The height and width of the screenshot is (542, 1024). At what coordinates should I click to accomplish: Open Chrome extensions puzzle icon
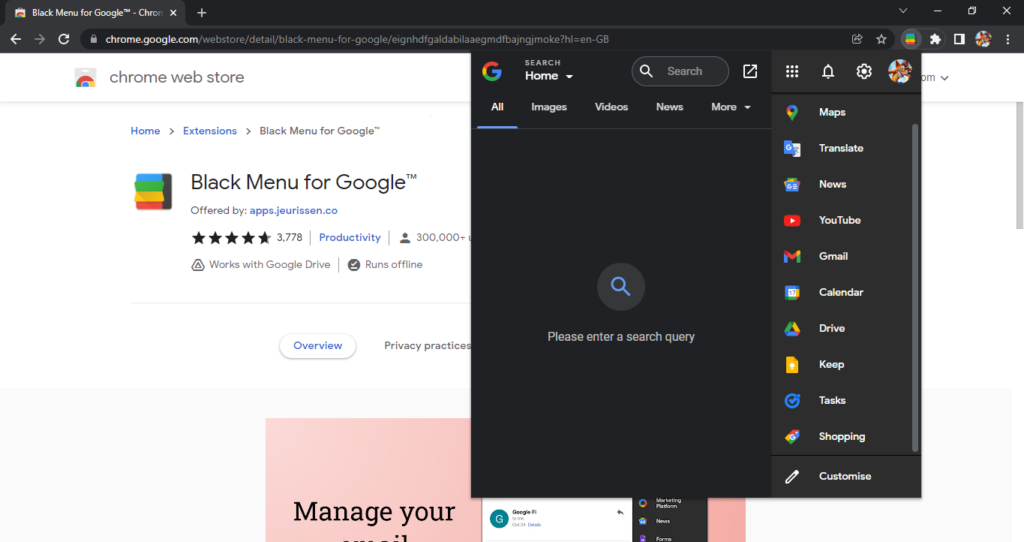935,39
